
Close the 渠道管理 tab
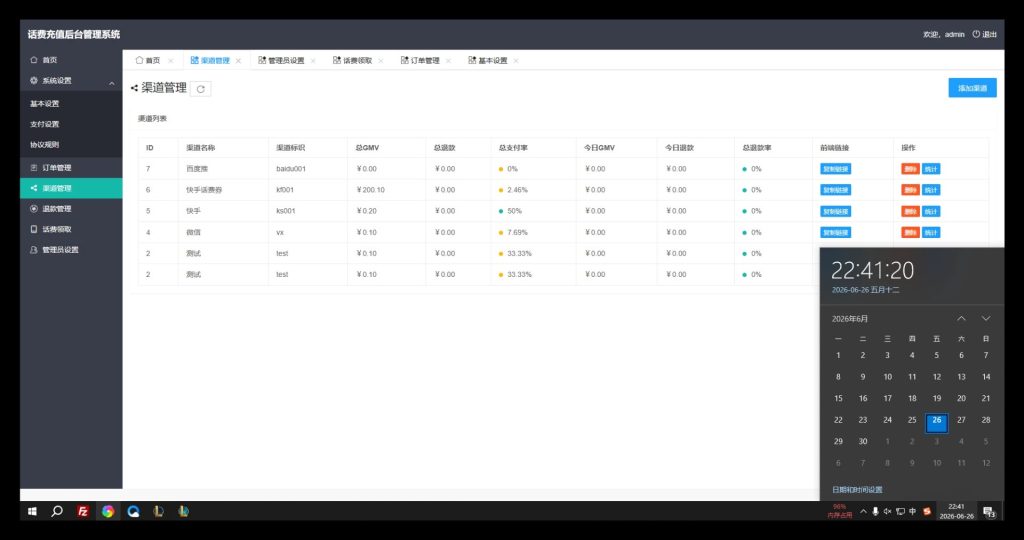(238, 61)
